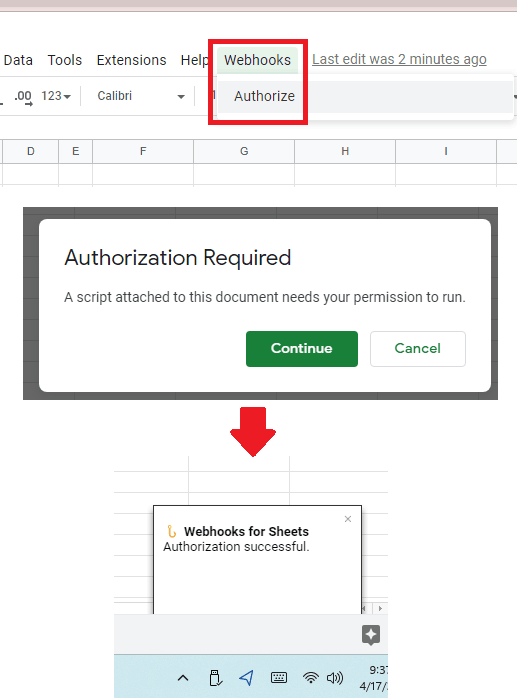Image resolution: width=518 pixels, height=698 pixels.
Task: Click the Webhooks for Sheets hook icon
Action: tap(172, 531)
